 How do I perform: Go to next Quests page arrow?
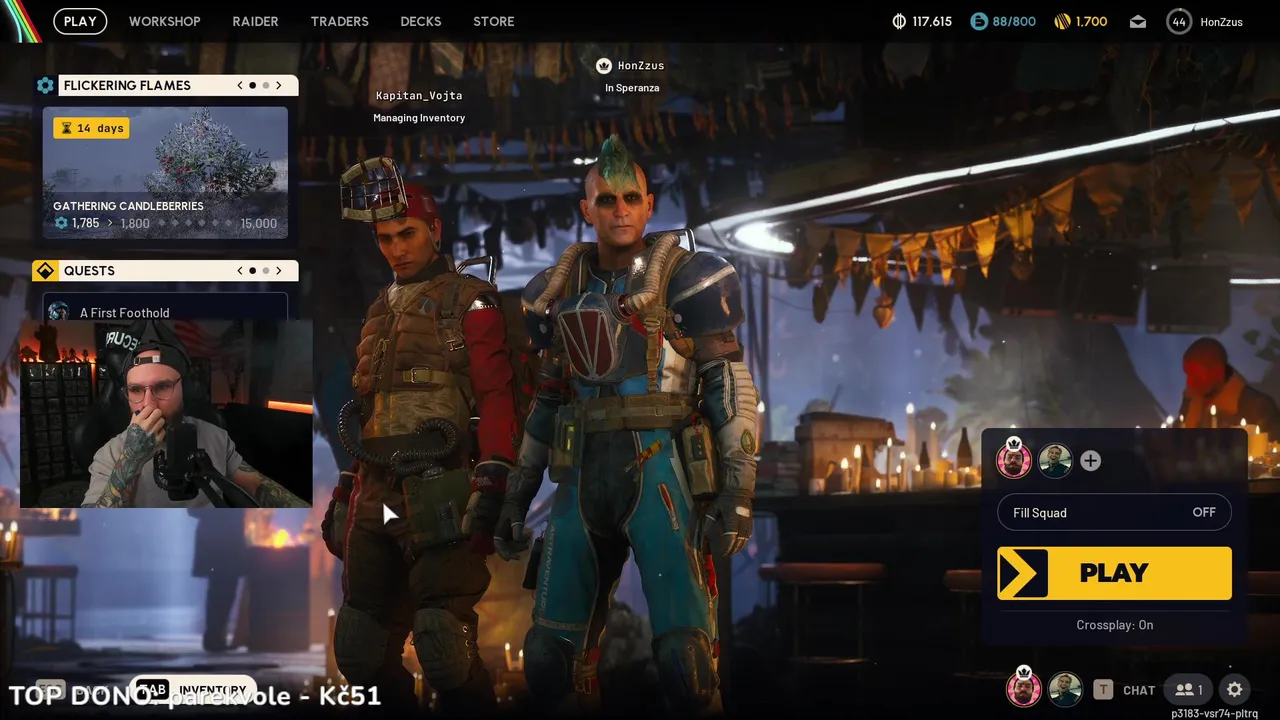[279, 271]
